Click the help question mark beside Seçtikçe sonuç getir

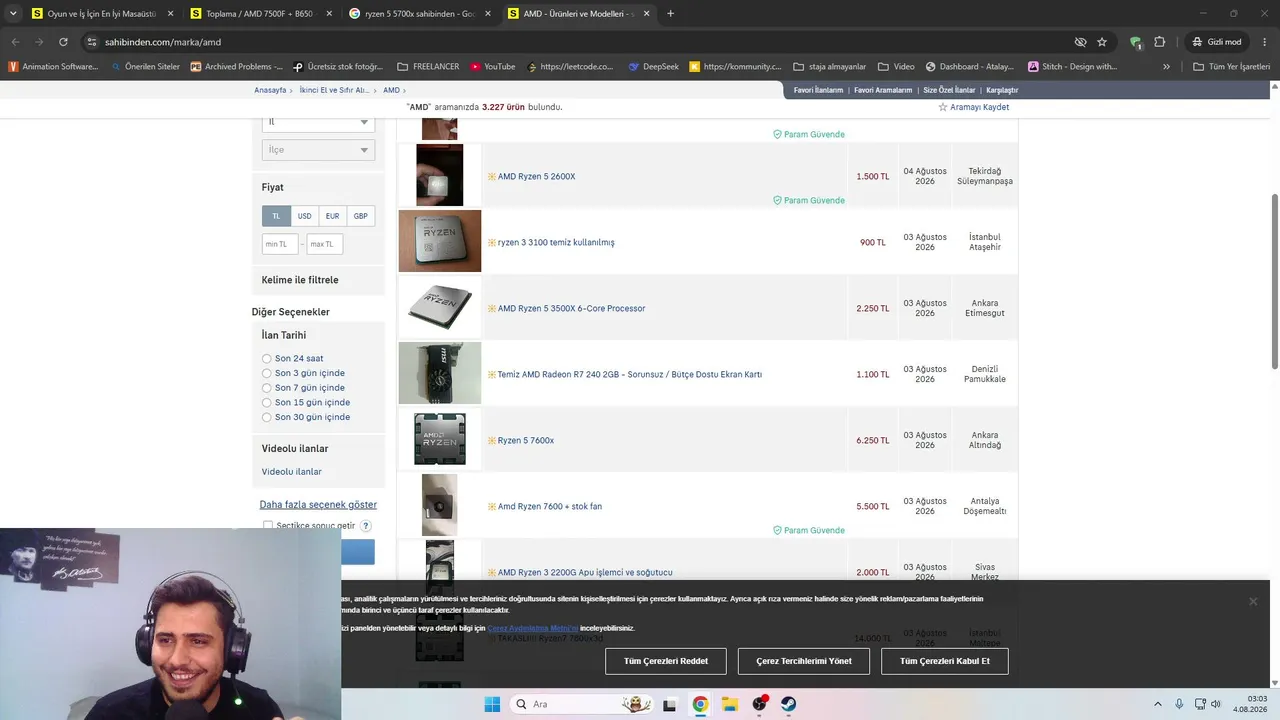(x=366, y=526)
